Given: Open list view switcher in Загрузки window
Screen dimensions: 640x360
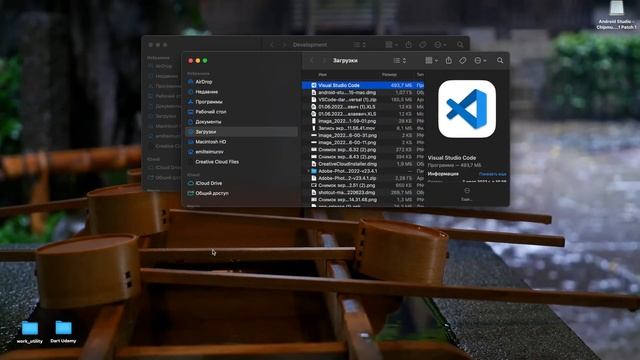Looking at the screenshot, I should tap(400, 60).
